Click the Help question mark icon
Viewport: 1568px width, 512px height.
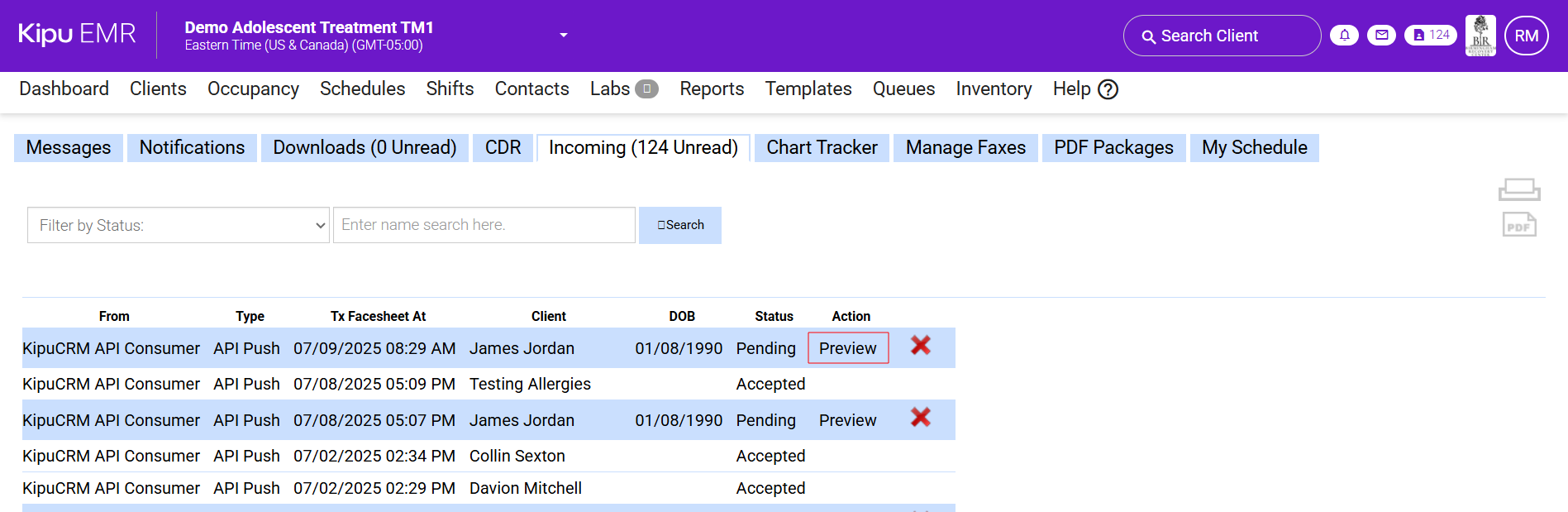(1108, 89)
